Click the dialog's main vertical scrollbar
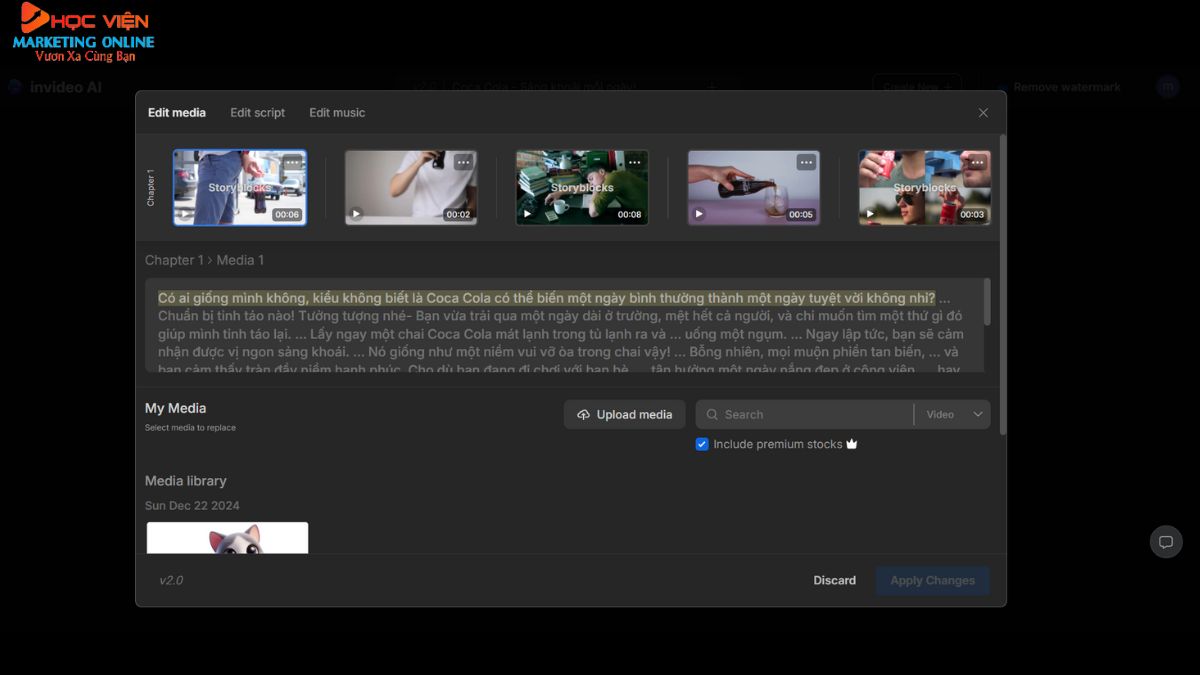The image size is (1200, 675). [x=1002, y=285]
